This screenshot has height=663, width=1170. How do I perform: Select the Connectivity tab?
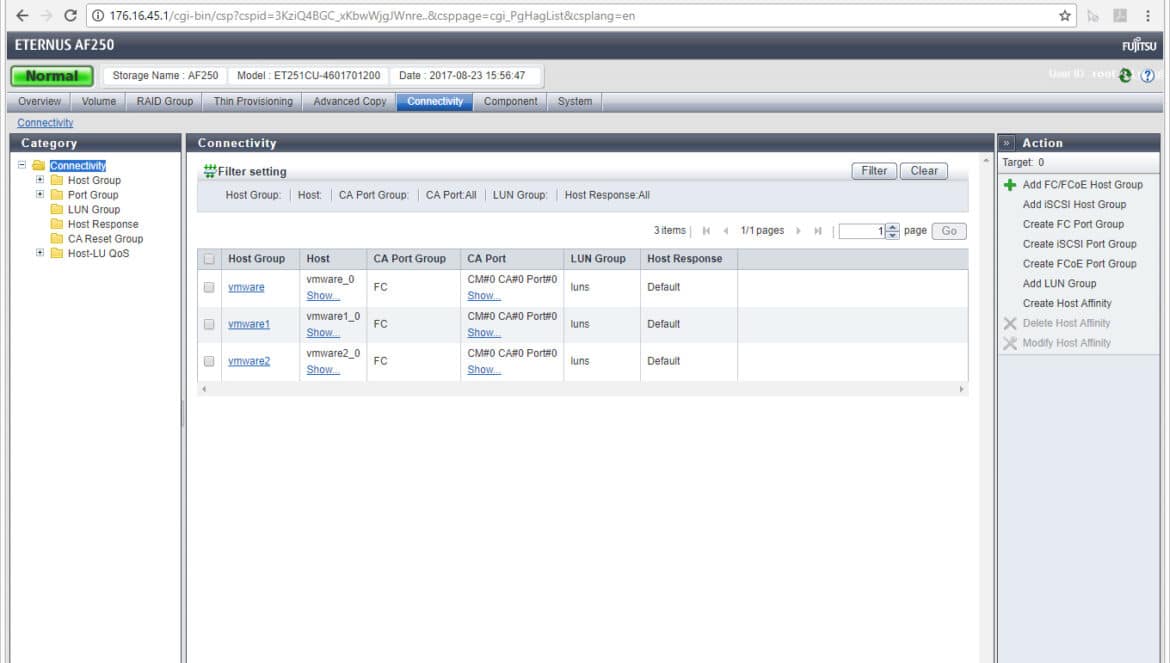click(x=435, y=101)
